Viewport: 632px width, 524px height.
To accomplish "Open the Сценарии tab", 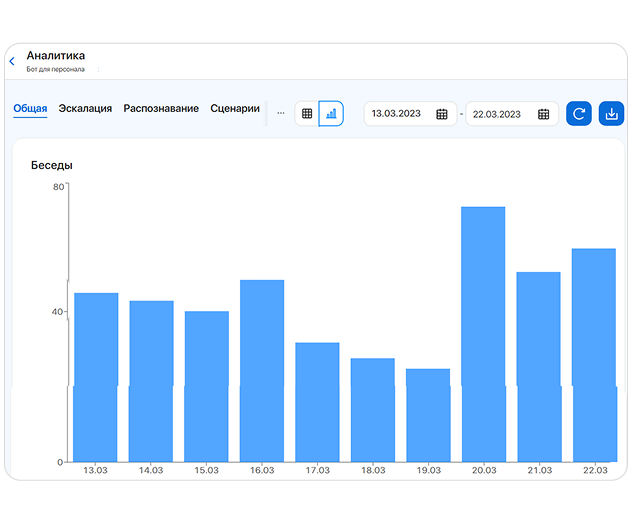I will point(235,108).
